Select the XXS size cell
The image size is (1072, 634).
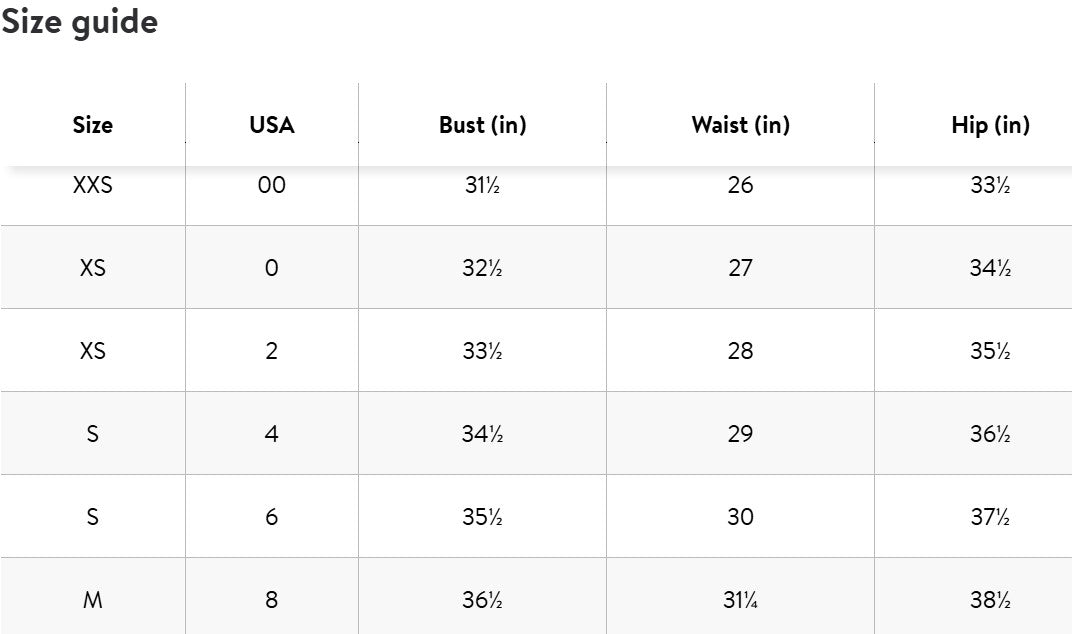click(93, 185)
